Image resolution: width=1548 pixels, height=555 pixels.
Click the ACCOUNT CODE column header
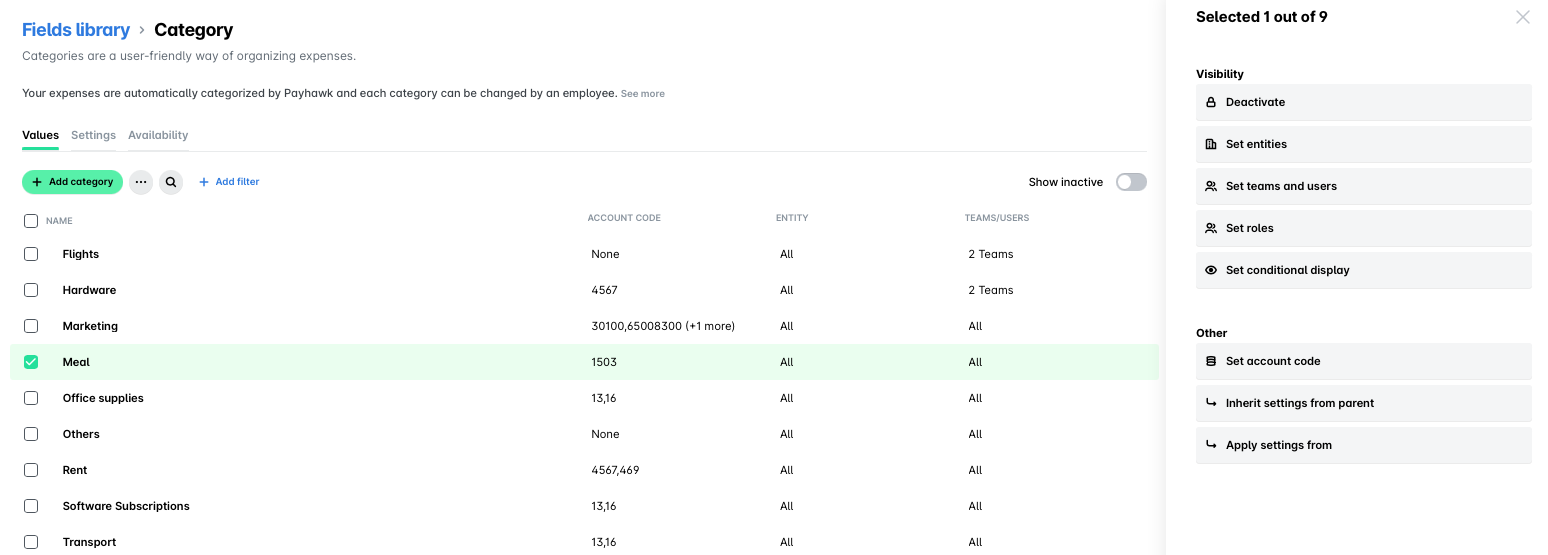tap(624, 218)
